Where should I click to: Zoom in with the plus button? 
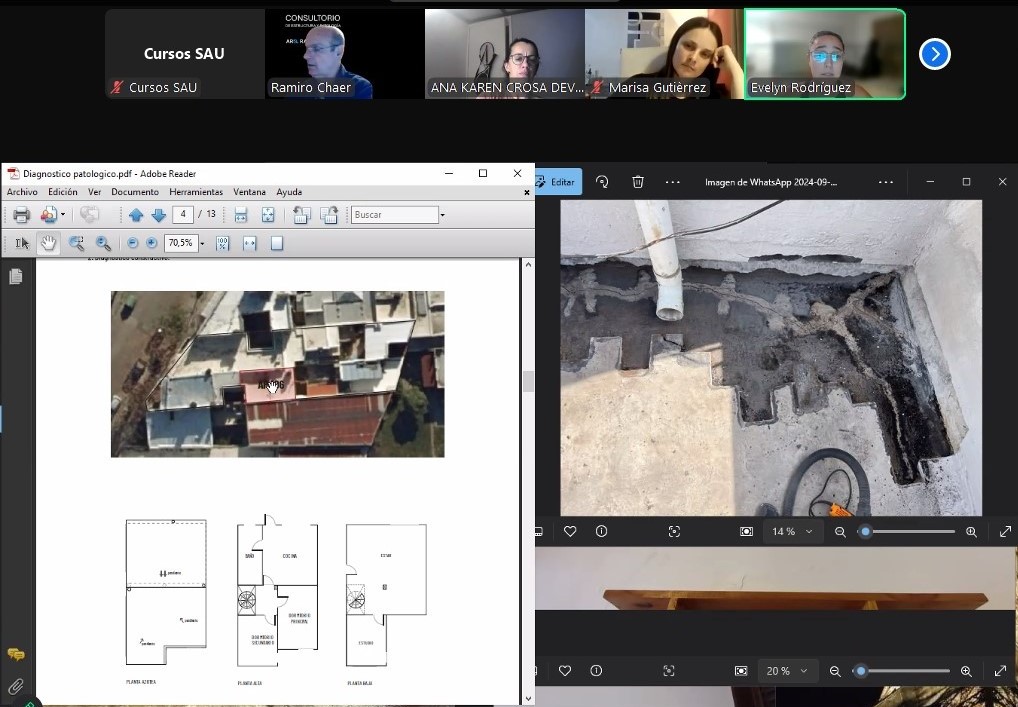151,243
